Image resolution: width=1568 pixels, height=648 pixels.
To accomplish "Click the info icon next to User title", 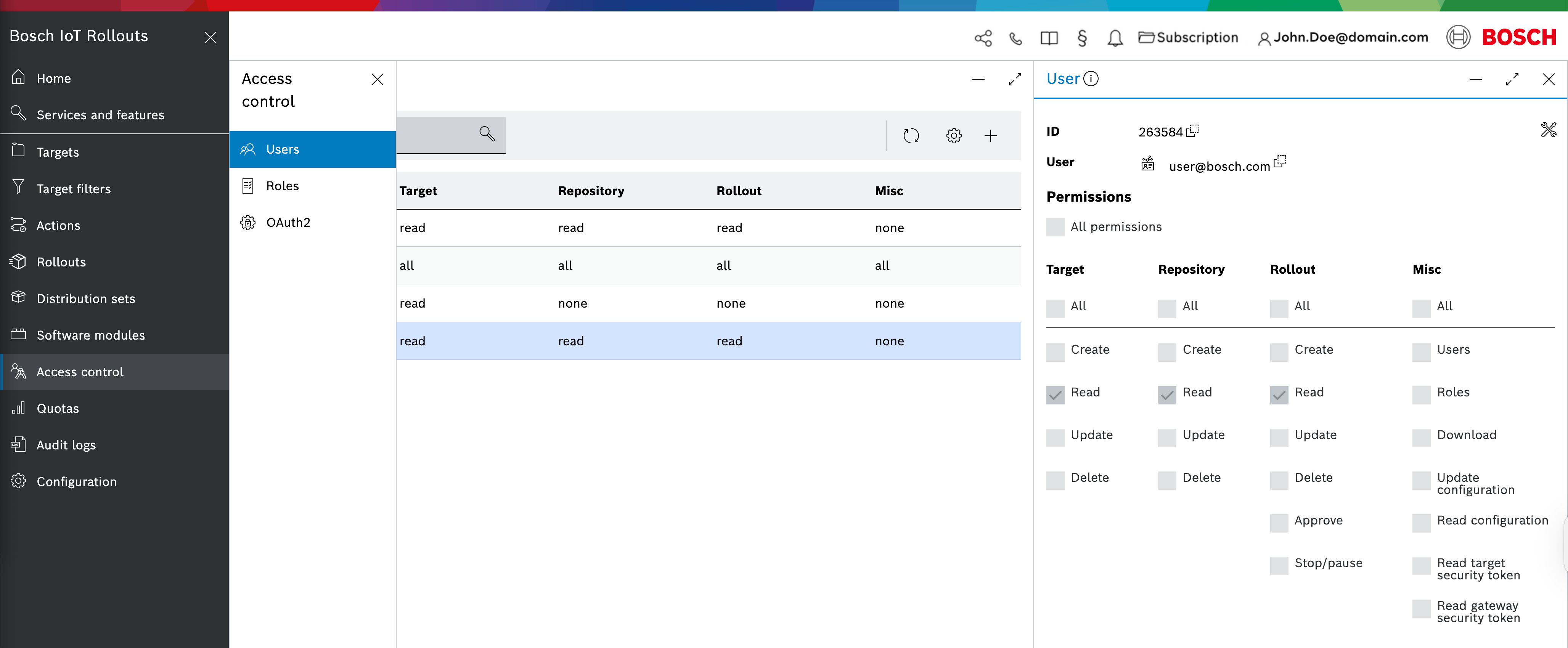I will pyautogui.click(x=1091, y=79).
